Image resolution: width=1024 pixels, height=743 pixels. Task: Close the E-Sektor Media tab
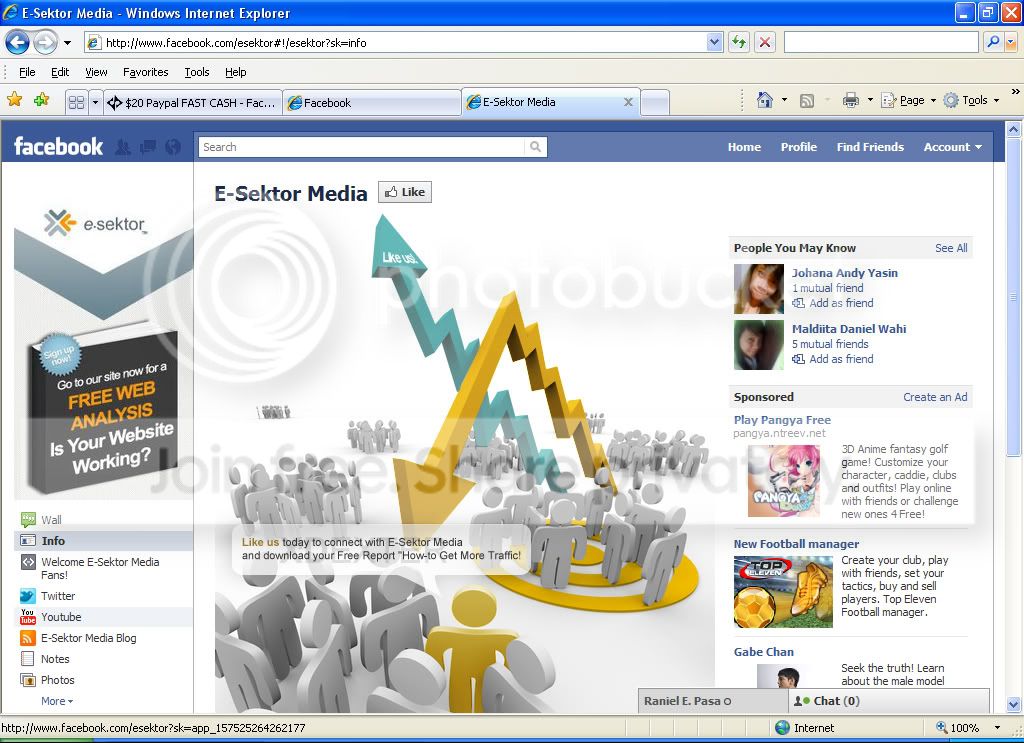pyautogui.click(x=628, y=102)
